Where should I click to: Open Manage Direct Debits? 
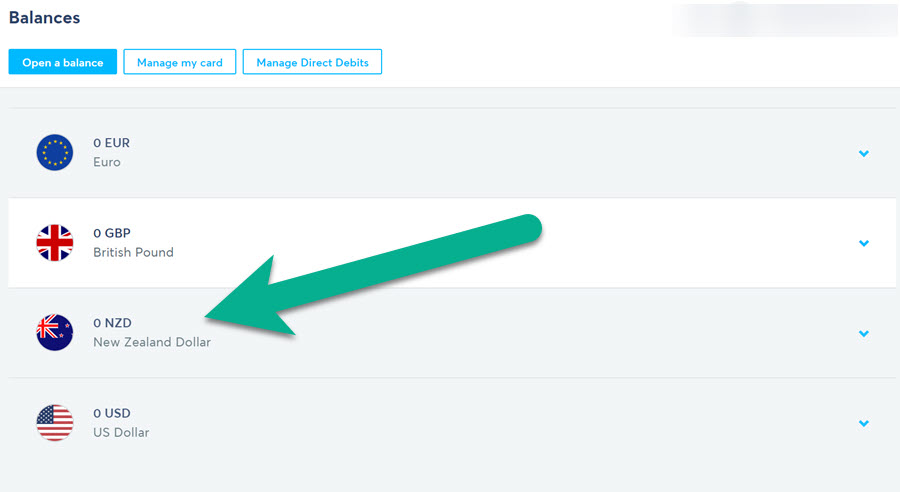(x=312, y=62)
